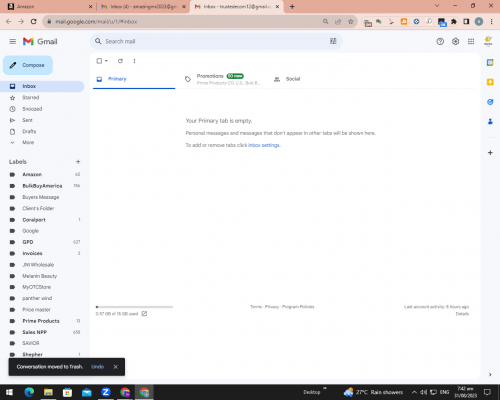Open Google account profile picture
Viewport: 500px width, 400px height.
point(488,41)
